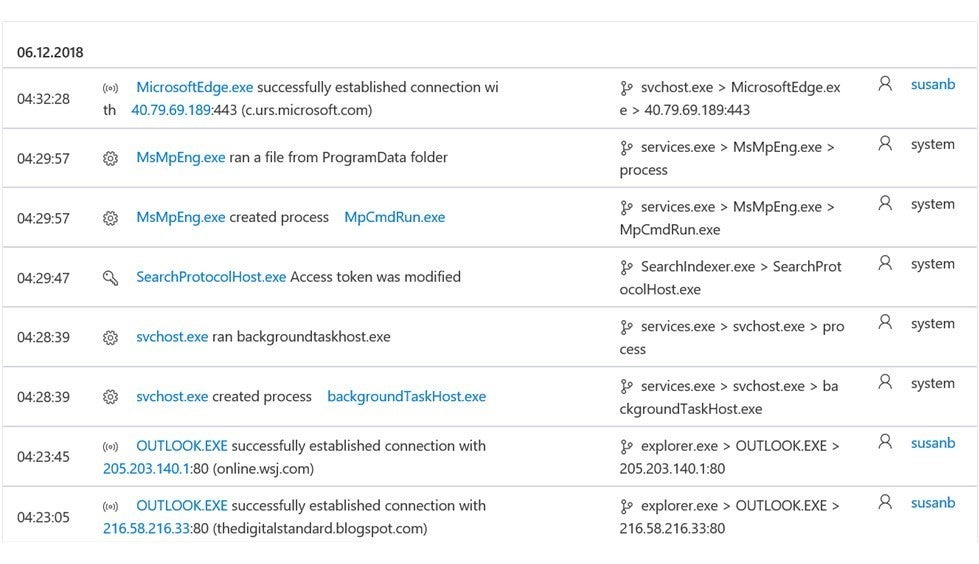The height and width of the screenshot is (564, 979).
Task: Click the gear icon beside MsMpEng.exe ran a file
Action: click(111, 159)
